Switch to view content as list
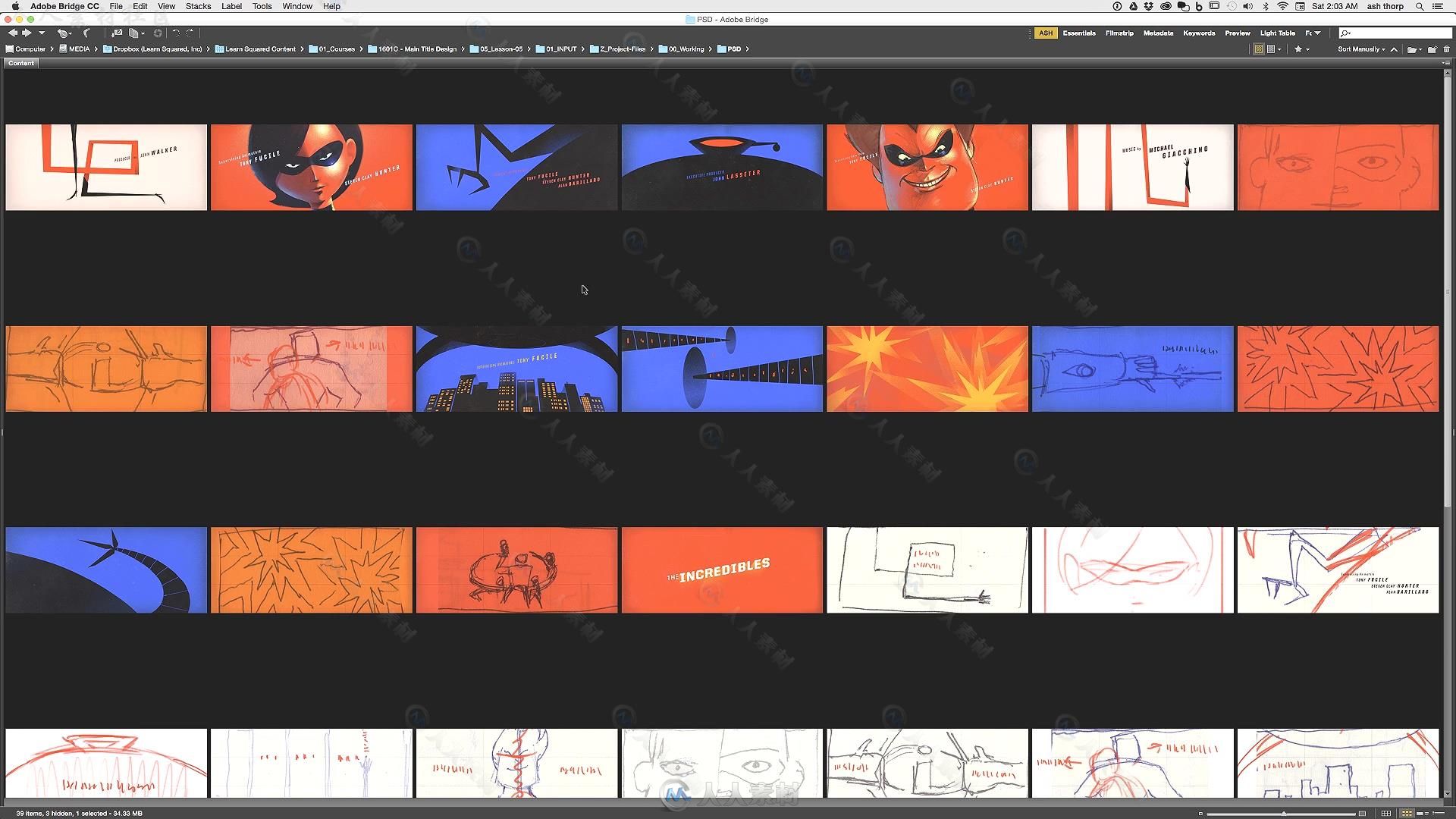 click(x=1437, y=814)
